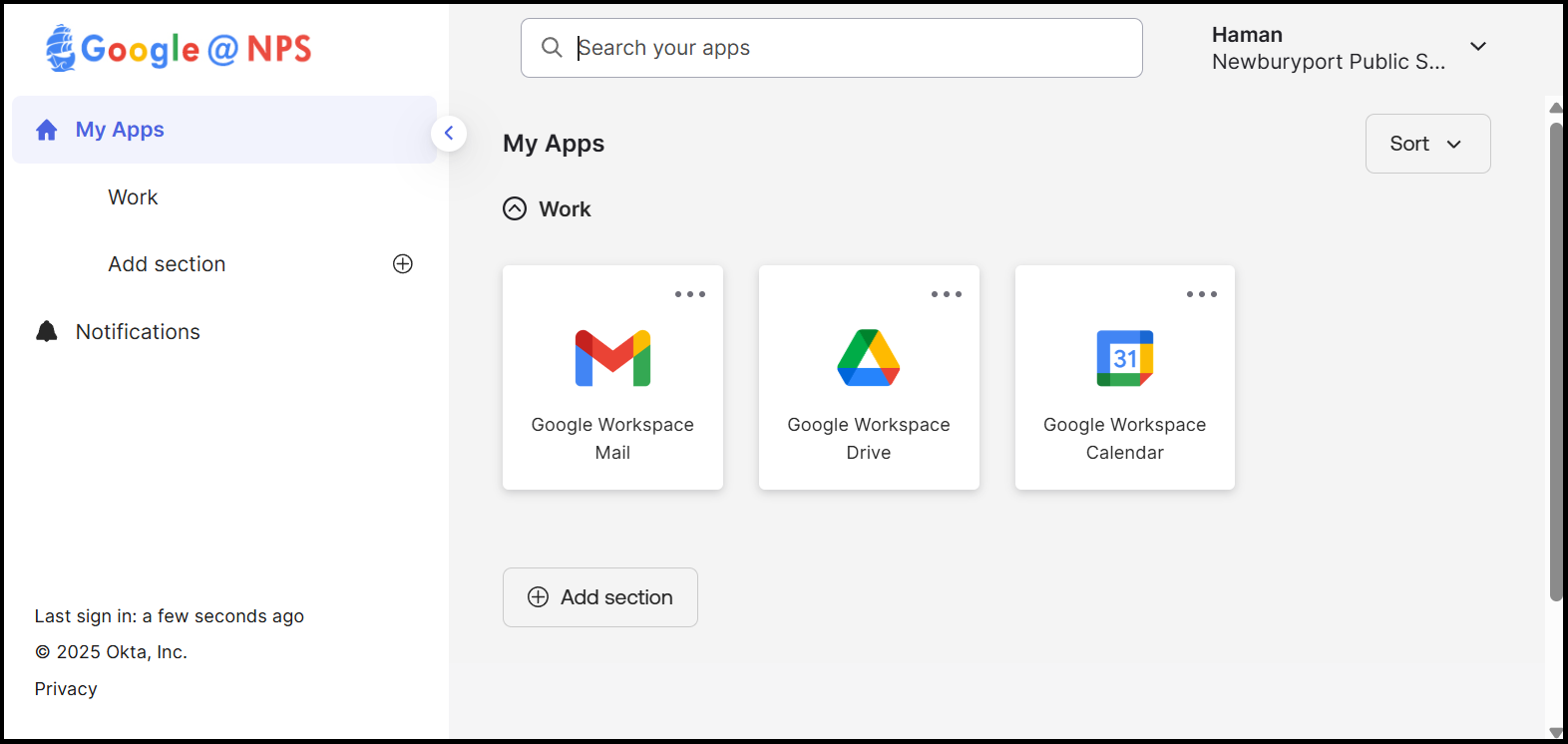
Task: Click the My Apps page heading
Action: coord(554,144)
